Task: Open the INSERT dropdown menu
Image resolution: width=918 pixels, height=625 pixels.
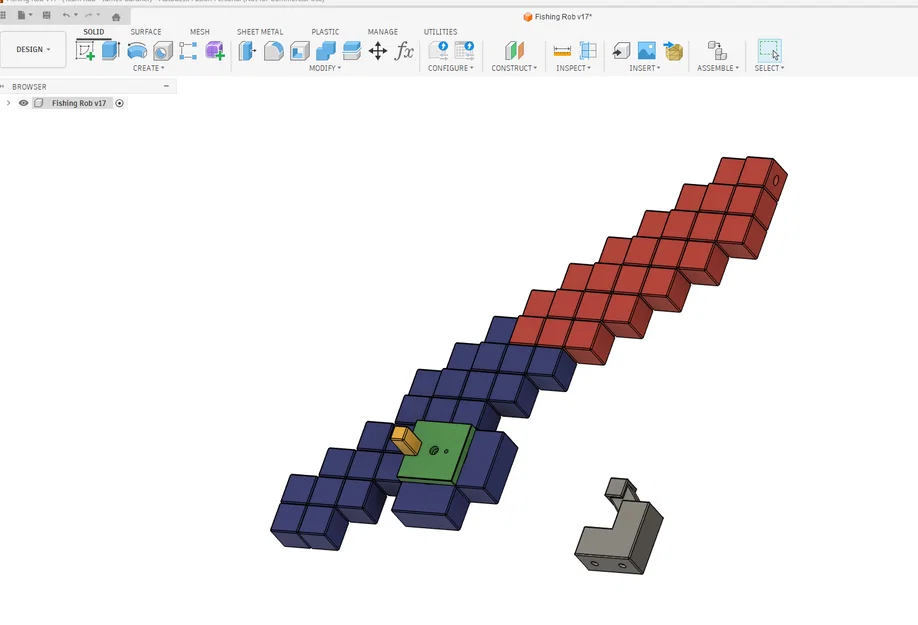Action: pyautogui.click(x=645, y=68)
